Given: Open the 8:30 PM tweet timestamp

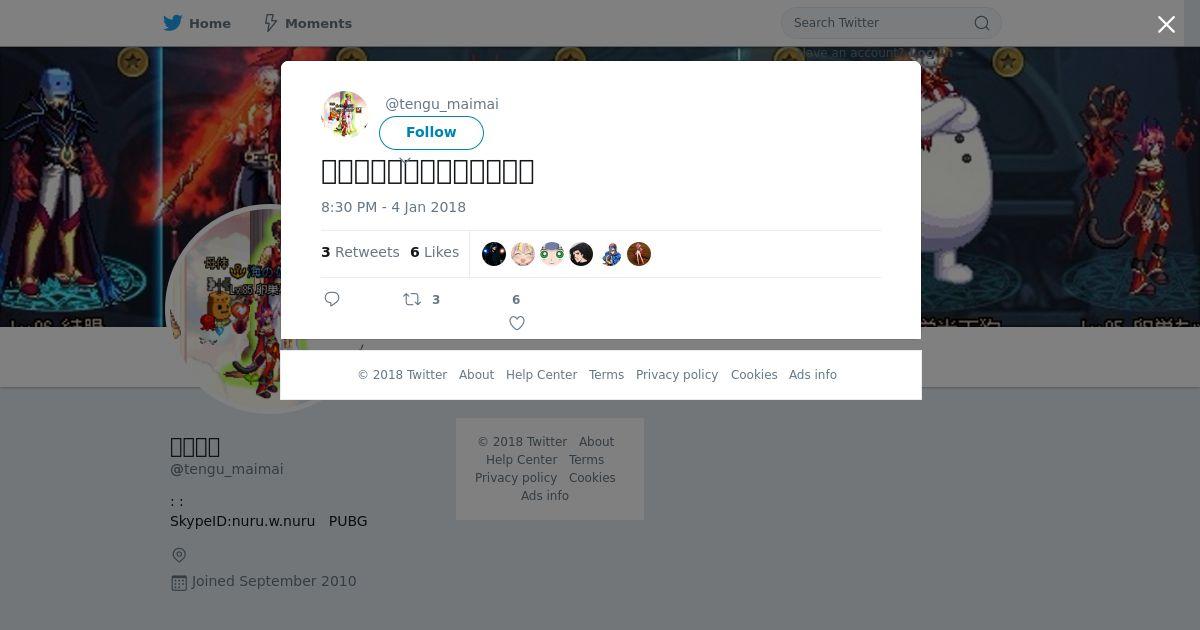Looking at the screenshot, I should (x=393, y=207).
